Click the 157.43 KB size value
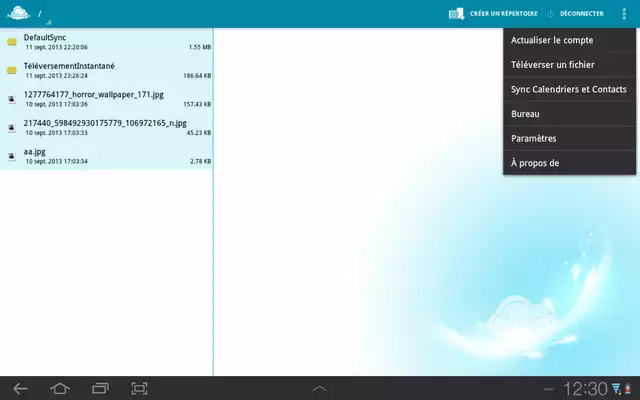This screenshot has height=400, width=640. [x=197, y=104]
